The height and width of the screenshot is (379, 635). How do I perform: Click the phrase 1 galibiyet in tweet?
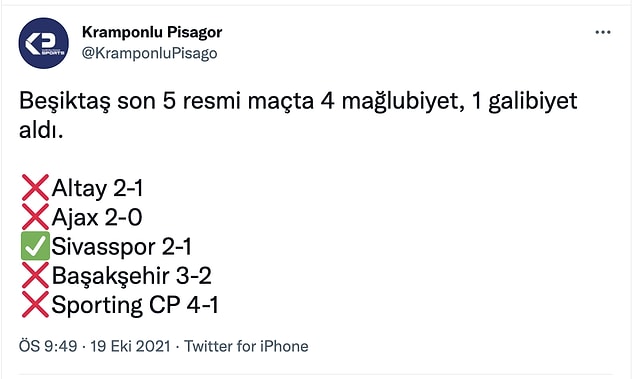[525, 101]
